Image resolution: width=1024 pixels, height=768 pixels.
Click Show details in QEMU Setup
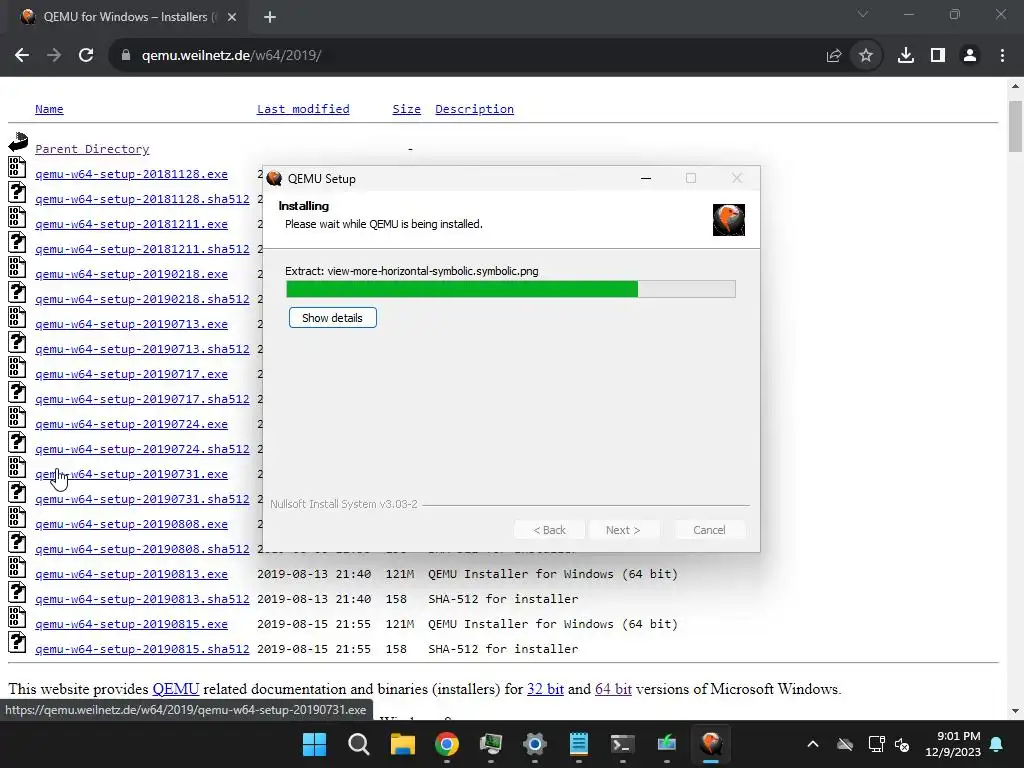pos(332,318)
